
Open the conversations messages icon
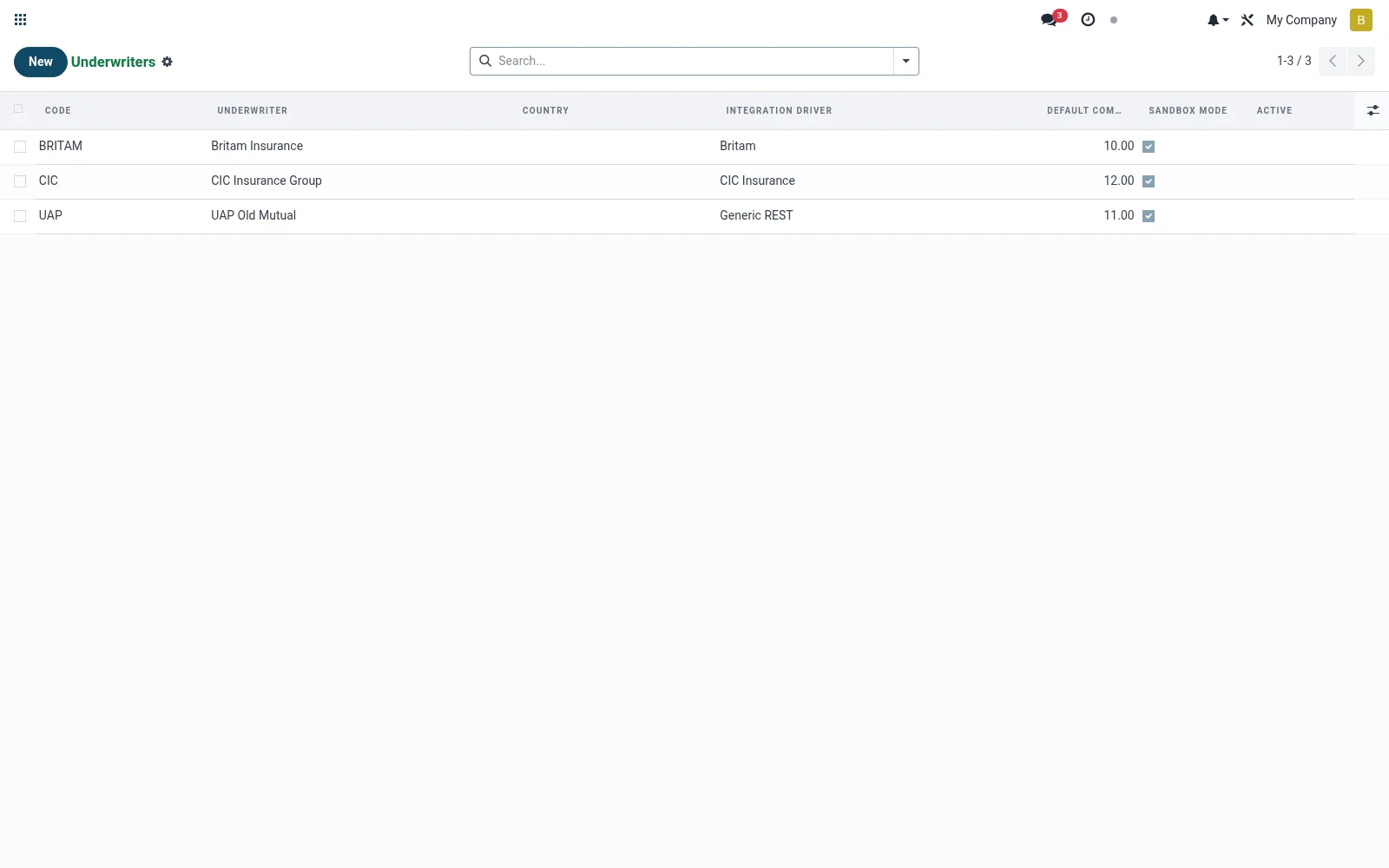(x=1050, y=20)
